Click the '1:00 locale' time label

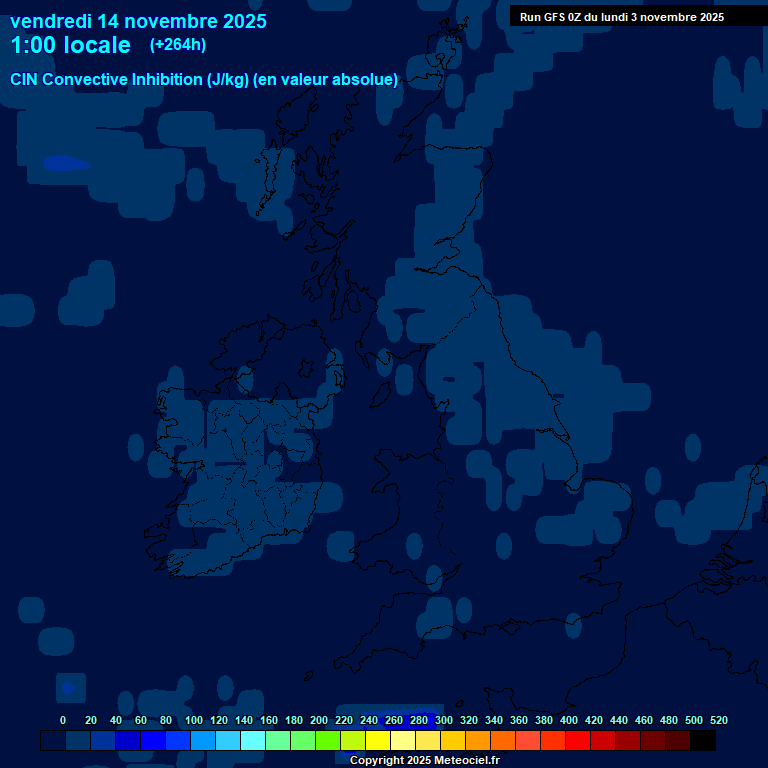(70, 46)
